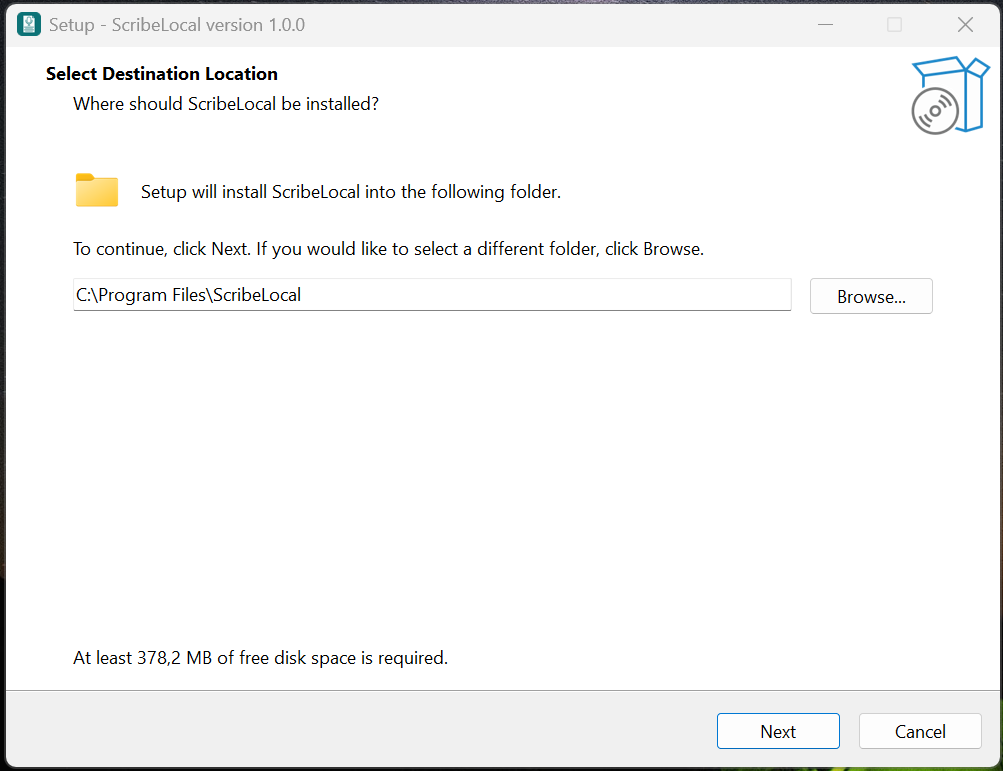The height and width of the screenshot is (771, 1003).
Task: Click the free disk space notice text
Action: point(259,657)
